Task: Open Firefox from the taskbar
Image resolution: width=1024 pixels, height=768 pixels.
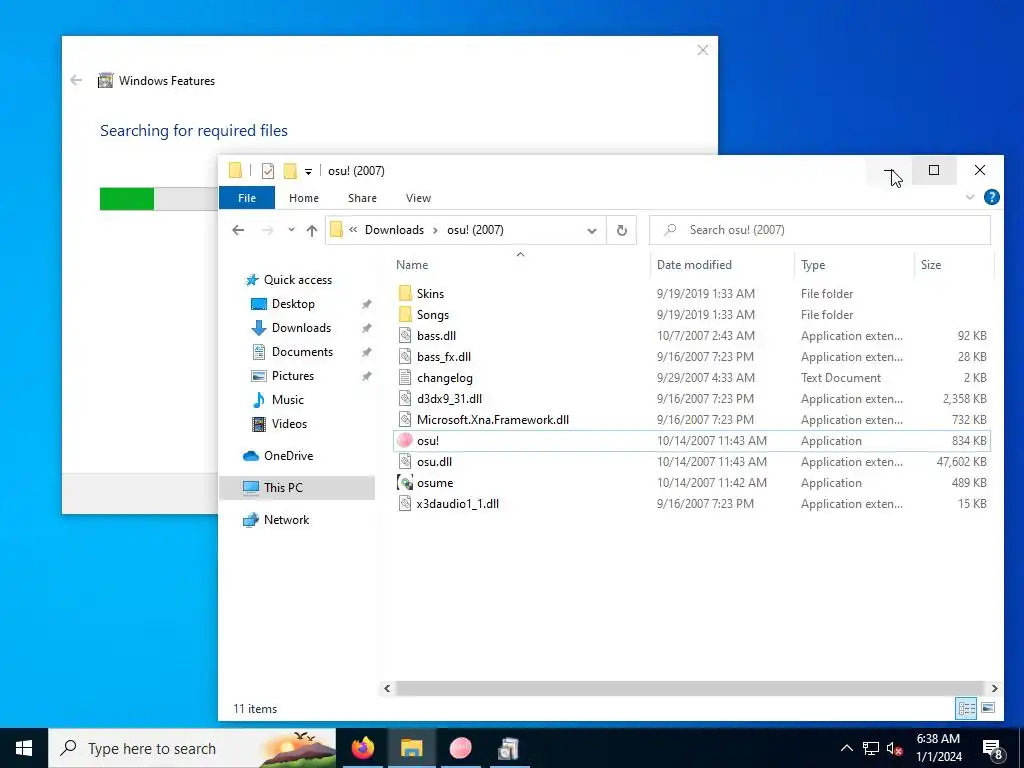Action: pos(363,748)
